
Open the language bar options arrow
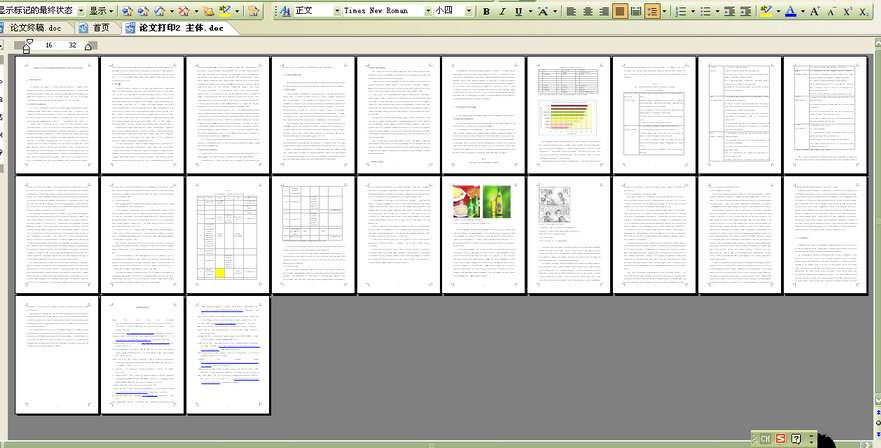coord(811,441)
